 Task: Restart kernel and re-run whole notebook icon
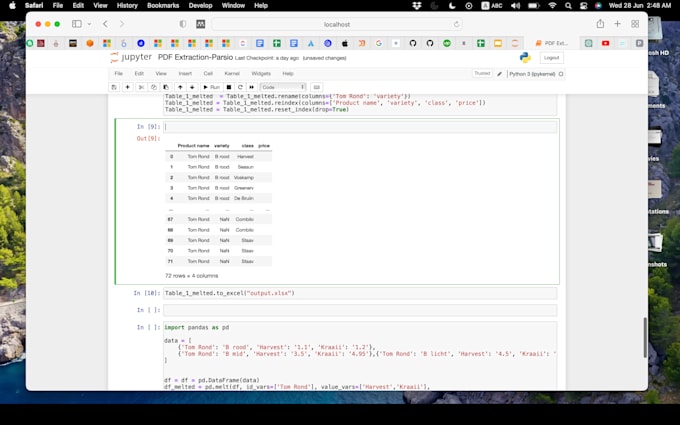pos(252,87)
